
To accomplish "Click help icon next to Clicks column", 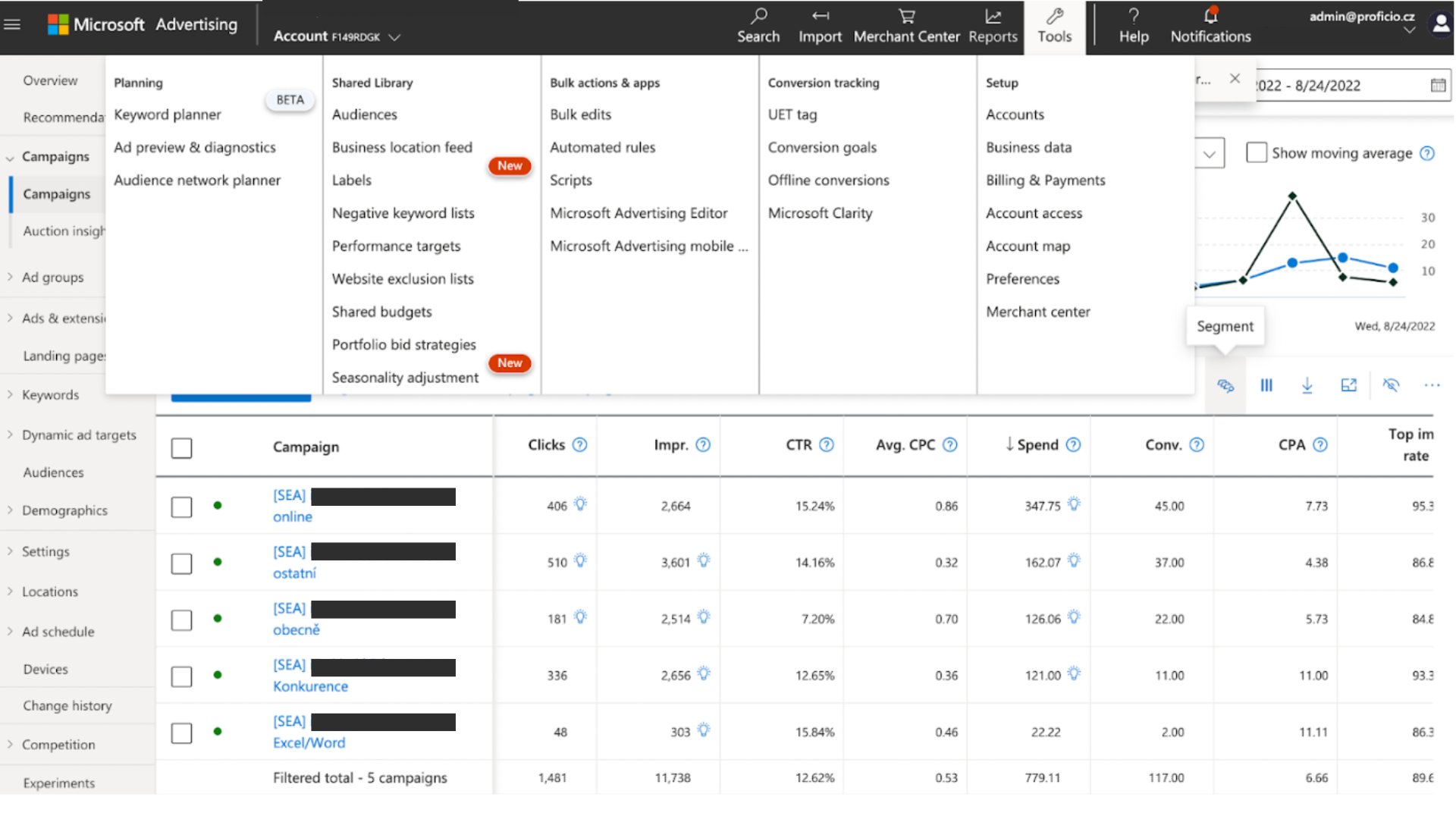I will [x=579, y=445].
